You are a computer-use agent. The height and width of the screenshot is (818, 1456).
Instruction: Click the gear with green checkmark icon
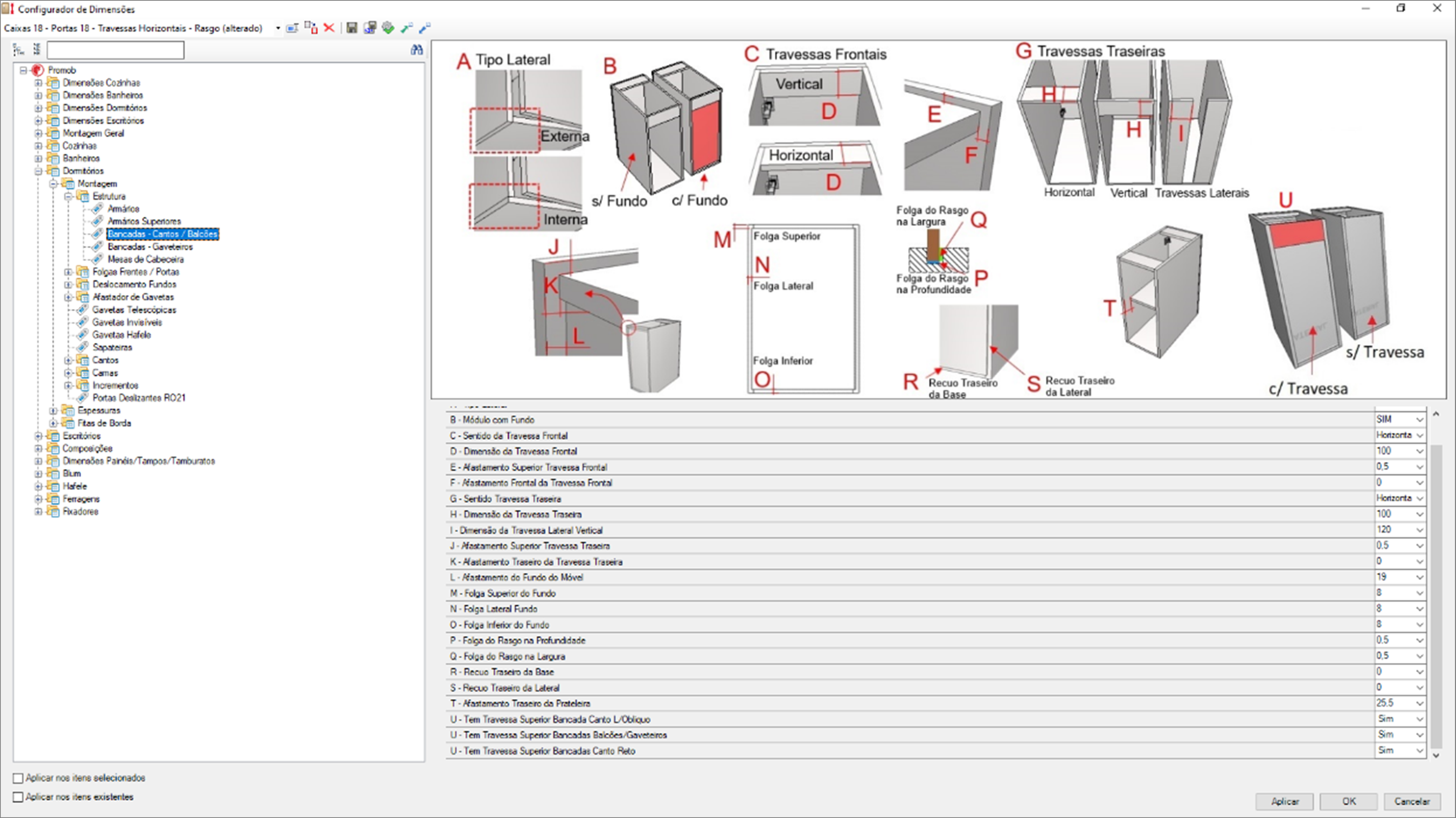(388, 28)
